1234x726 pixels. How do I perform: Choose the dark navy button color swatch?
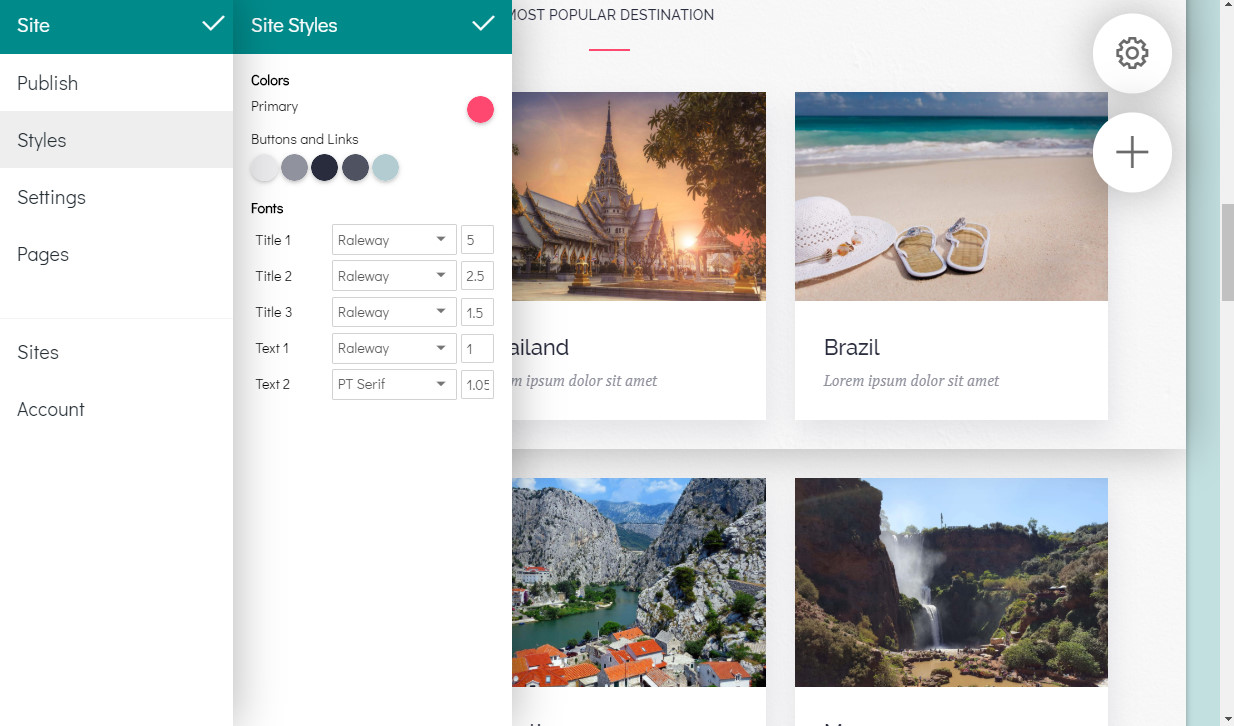(324, 168)
